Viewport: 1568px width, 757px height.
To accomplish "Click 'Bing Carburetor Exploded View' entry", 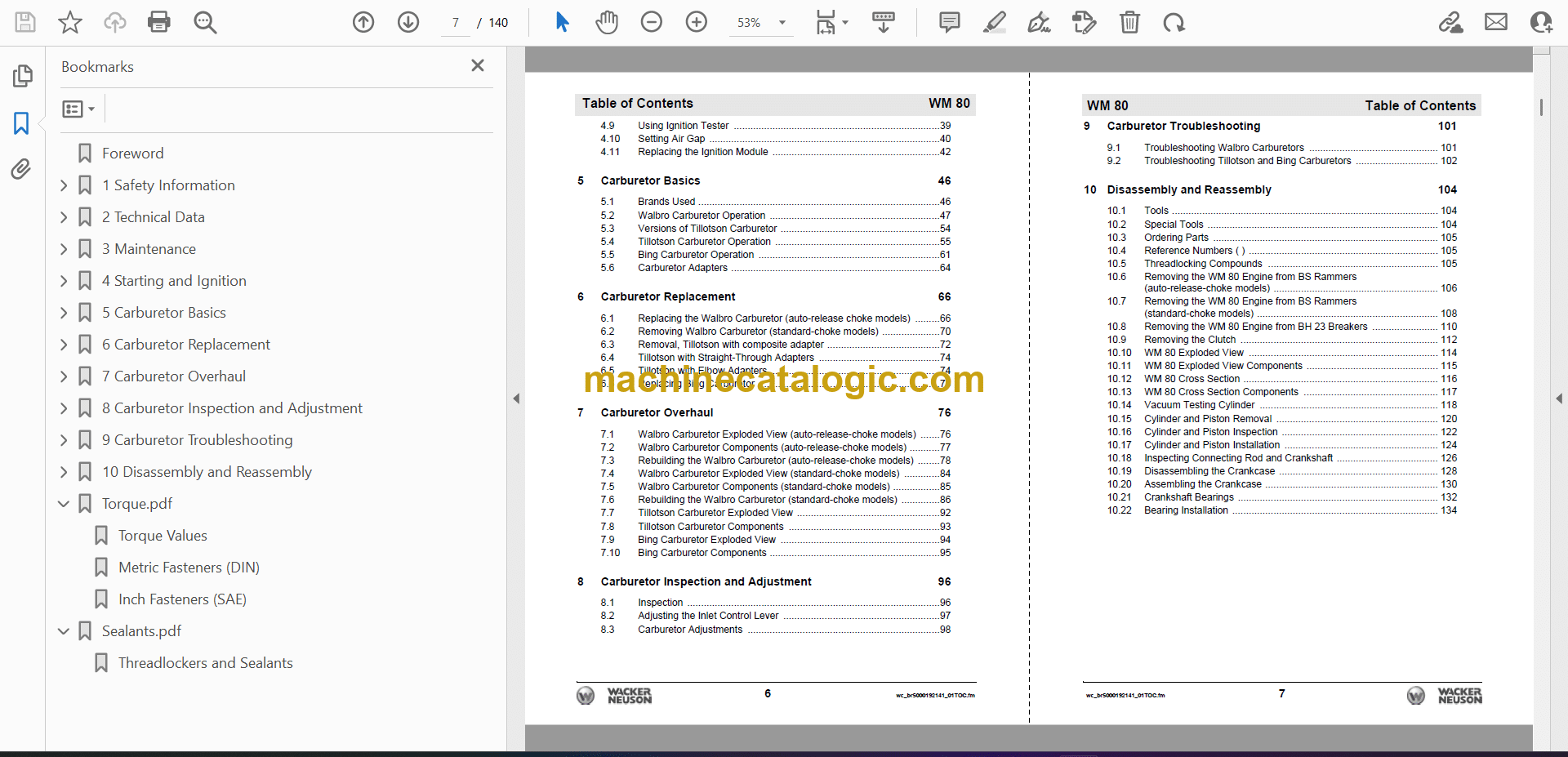I will [706, 540].
